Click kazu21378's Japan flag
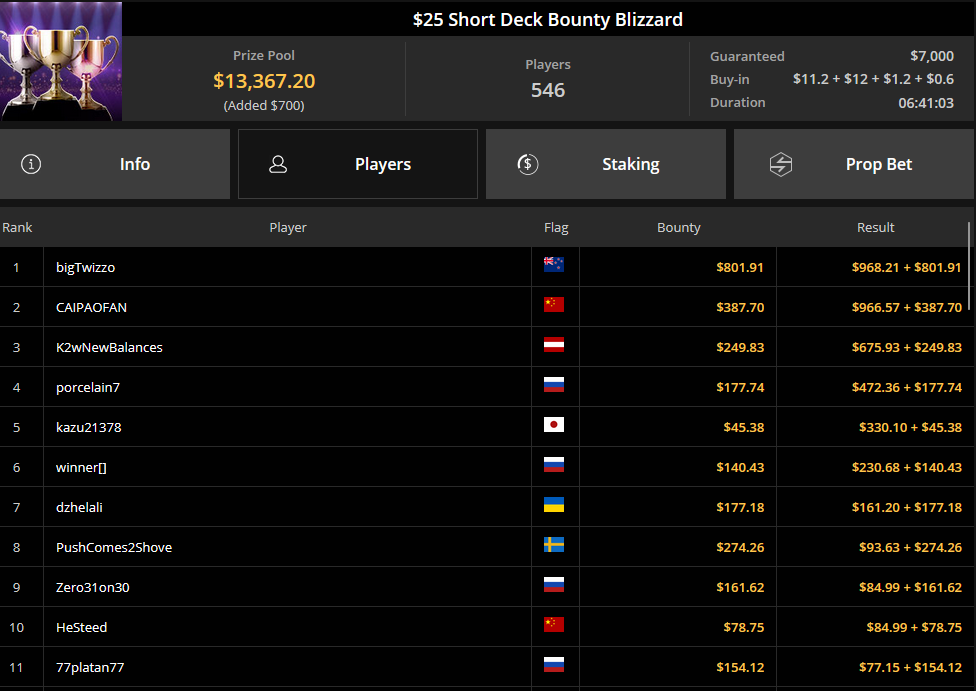The width and height of the screenshot is (976, 691). 553,425
